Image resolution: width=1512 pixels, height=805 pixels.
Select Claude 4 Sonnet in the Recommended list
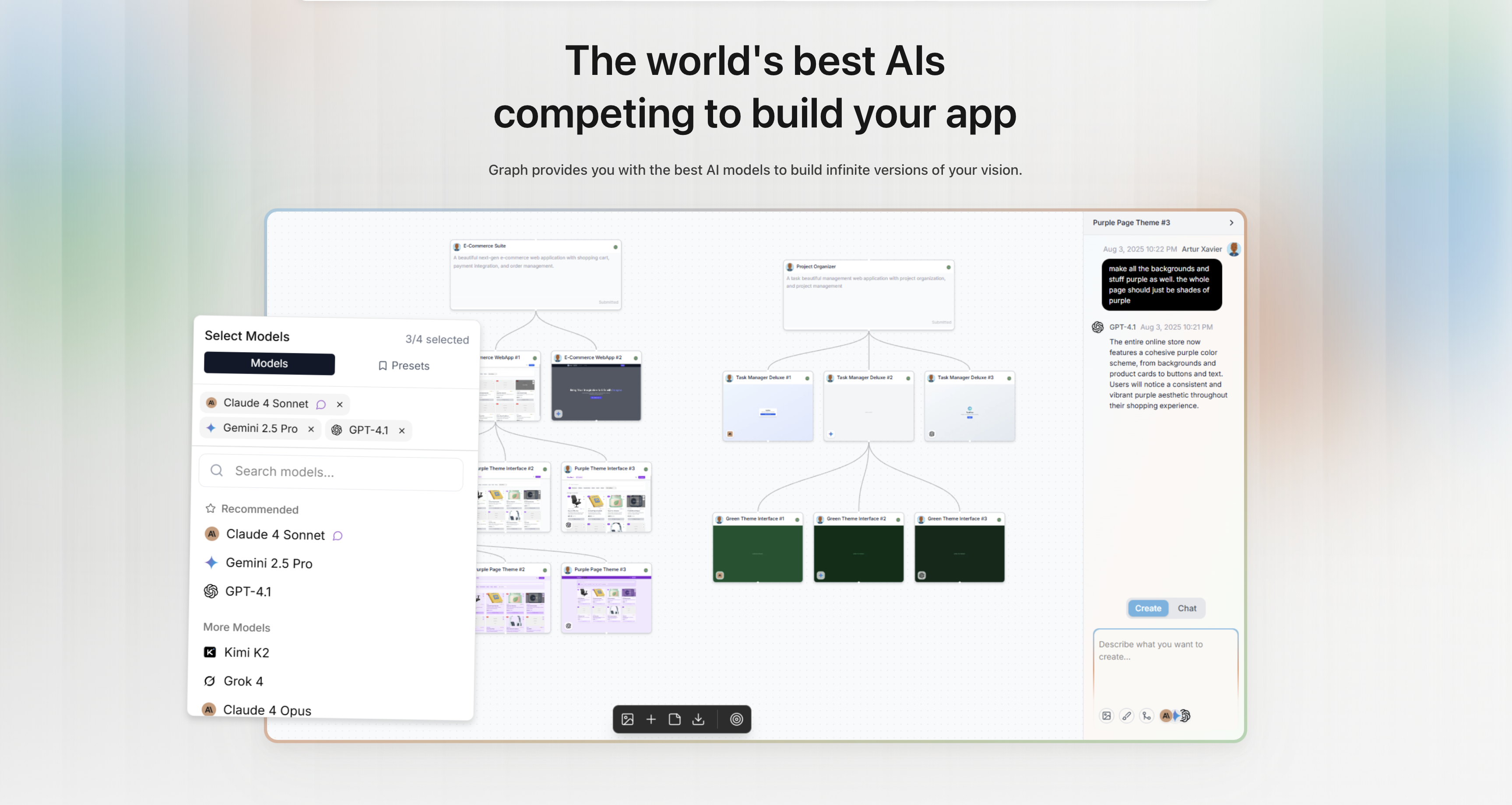[x=274, y=534]
